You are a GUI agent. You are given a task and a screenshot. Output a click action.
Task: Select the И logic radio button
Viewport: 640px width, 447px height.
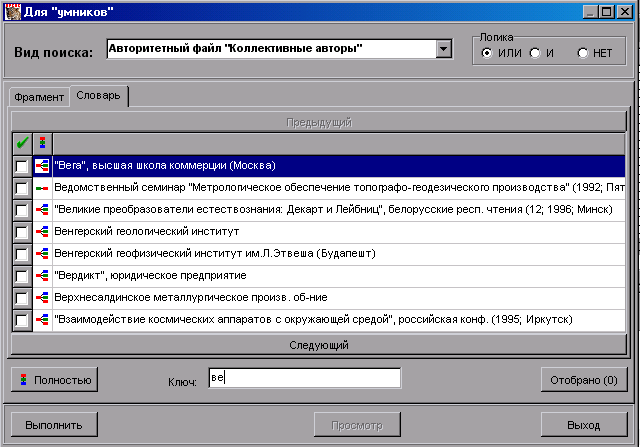click(535, 53)
